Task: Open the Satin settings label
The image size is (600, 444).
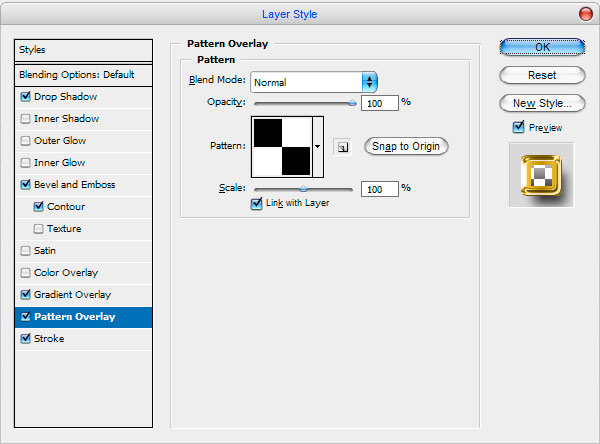Action: click(x=45, y=251)
